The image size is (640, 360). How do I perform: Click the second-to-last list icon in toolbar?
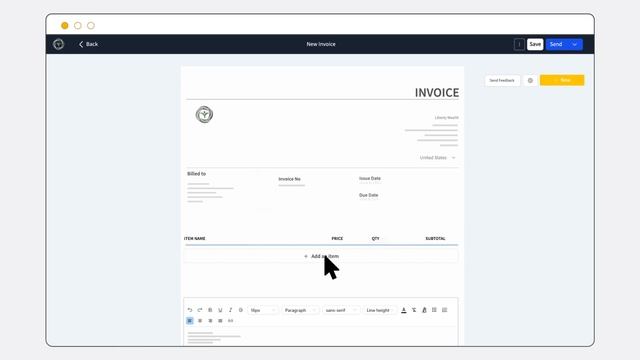point(434,310)
